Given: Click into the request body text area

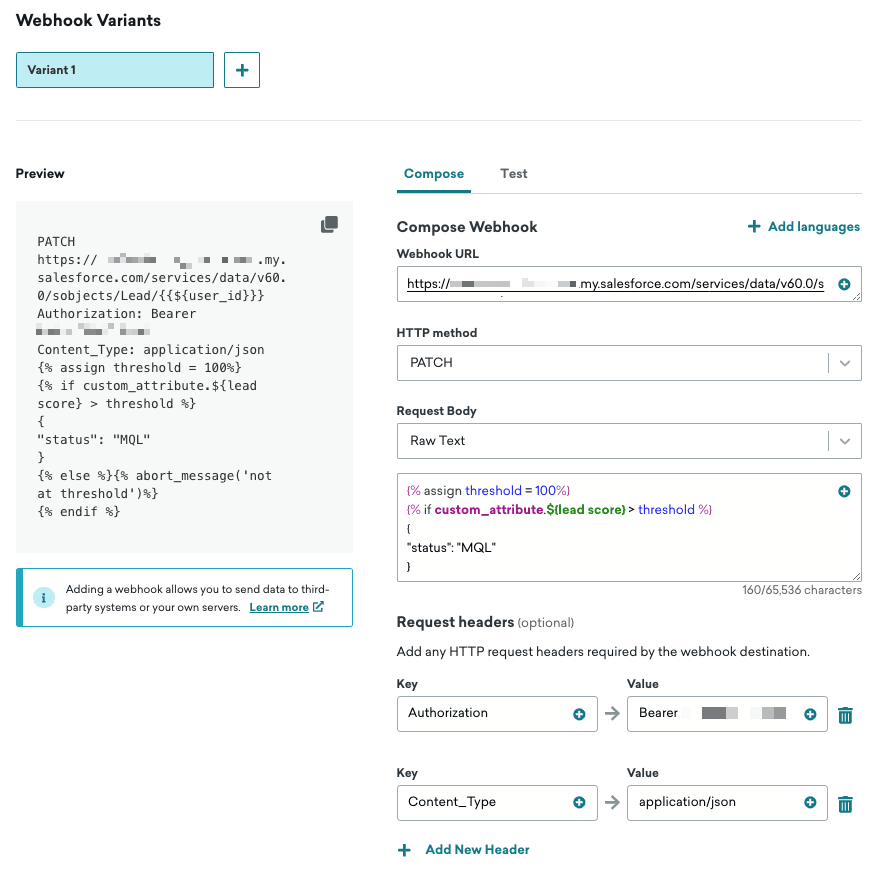Looking at the screenshot, I should 629,528.
